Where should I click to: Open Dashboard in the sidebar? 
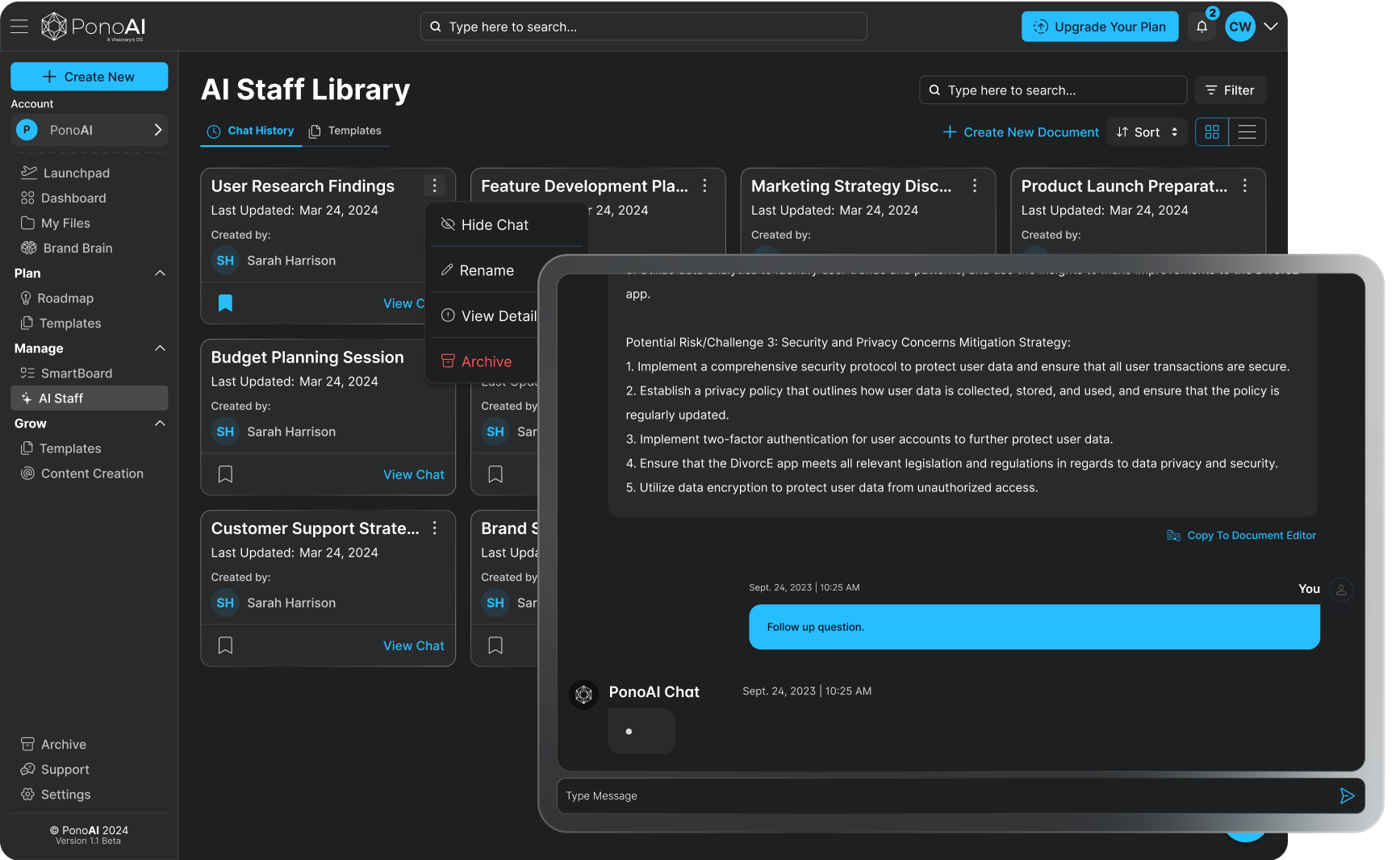tap(64, 198)
